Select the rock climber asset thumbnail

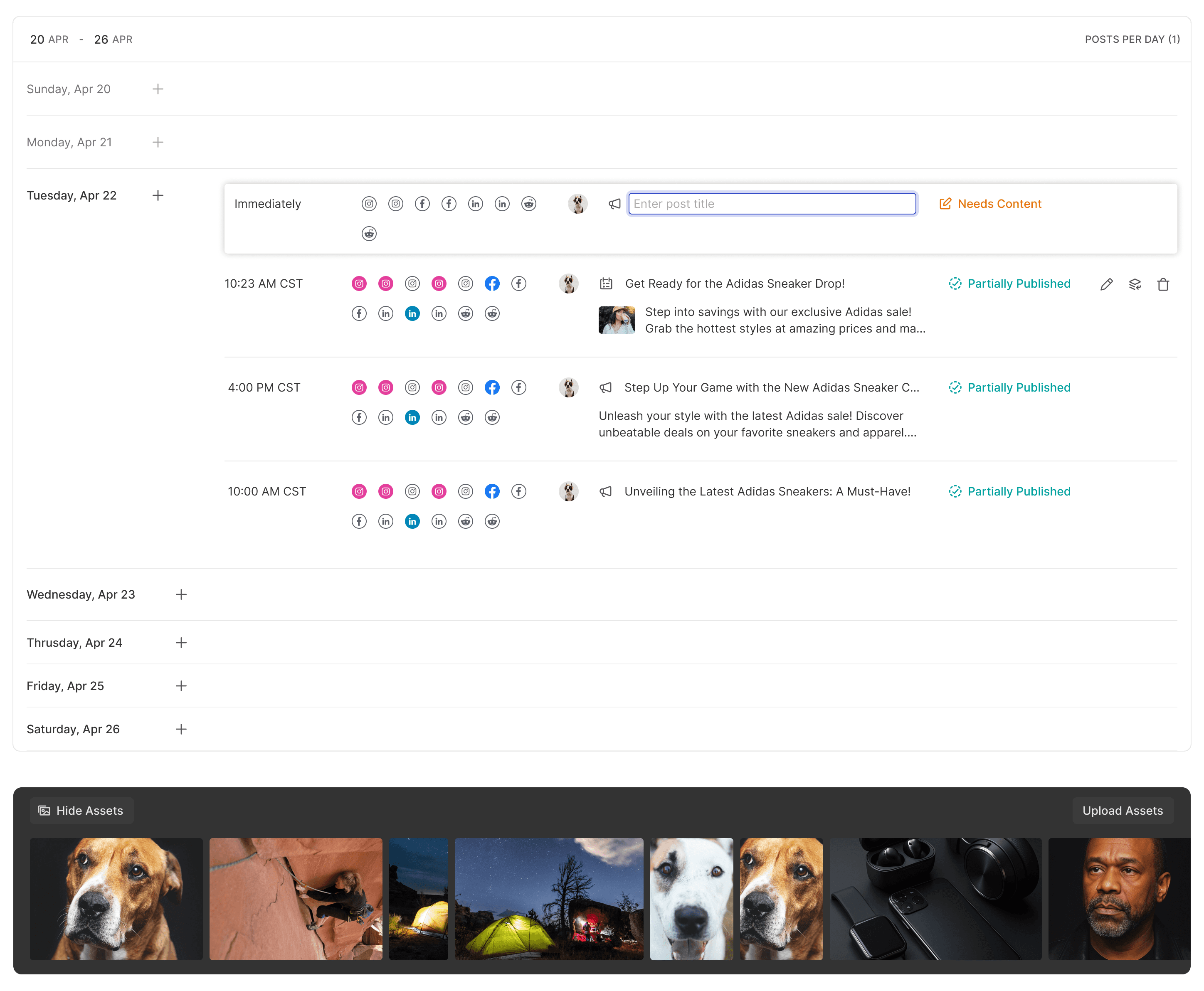tap(296, 899)
